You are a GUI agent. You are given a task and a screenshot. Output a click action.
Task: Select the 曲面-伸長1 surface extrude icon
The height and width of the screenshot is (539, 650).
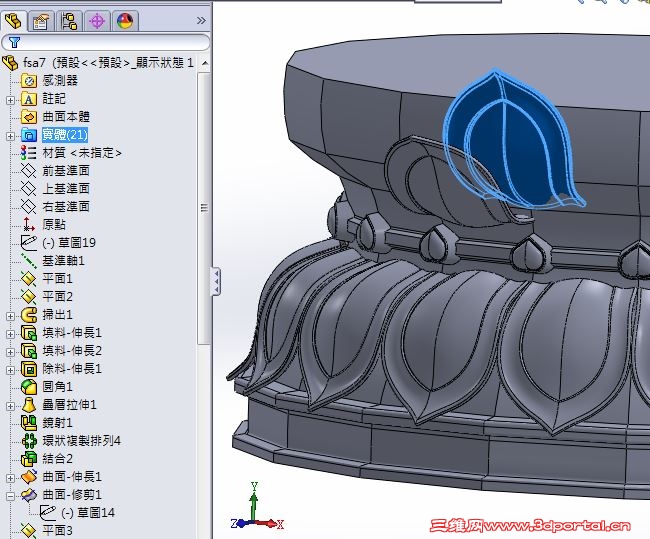coord(29,477)
